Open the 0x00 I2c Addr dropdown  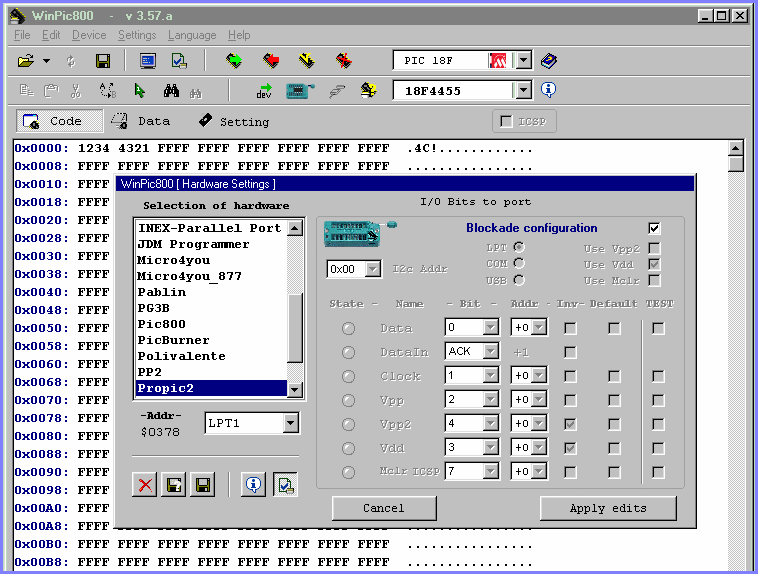[373, 269]
